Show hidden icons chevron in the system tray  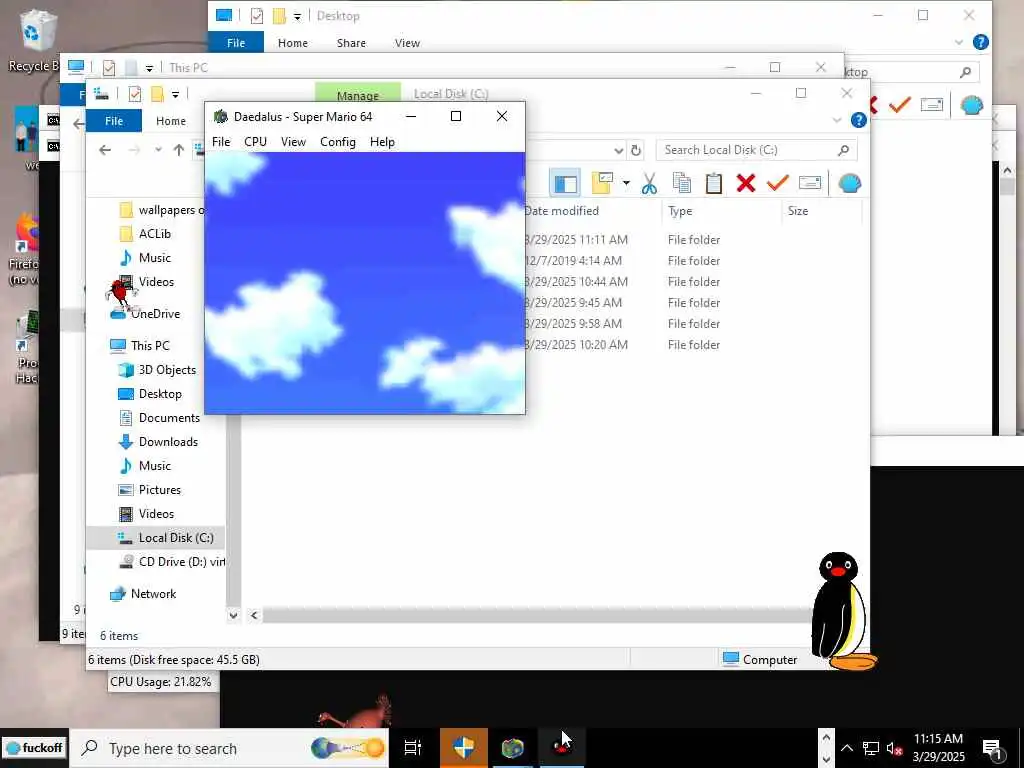[x=846, y=748]
